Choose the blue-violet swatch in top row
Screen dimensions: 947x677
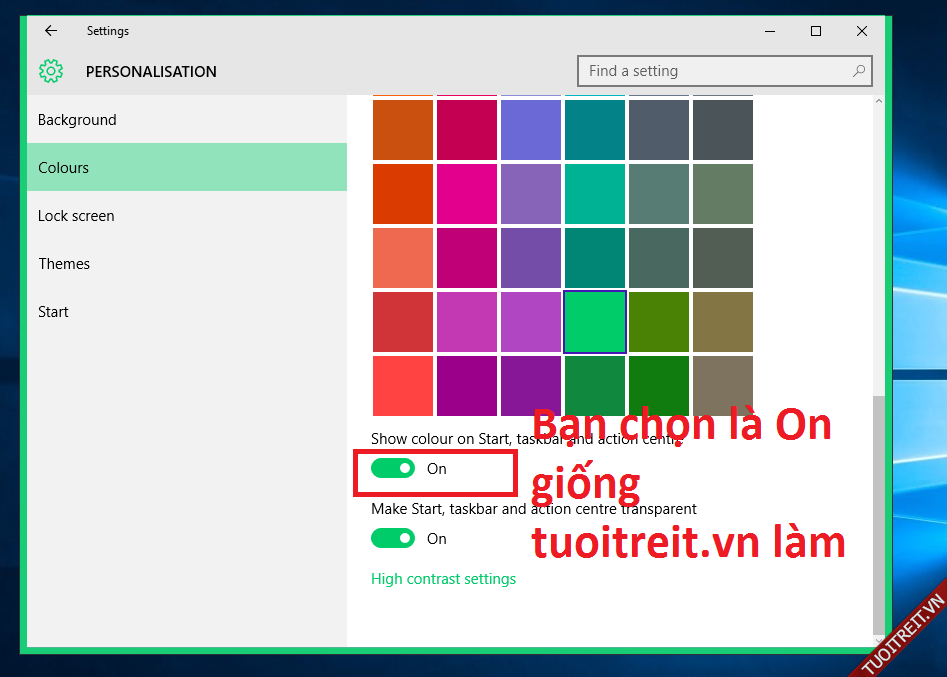(531, 130)
